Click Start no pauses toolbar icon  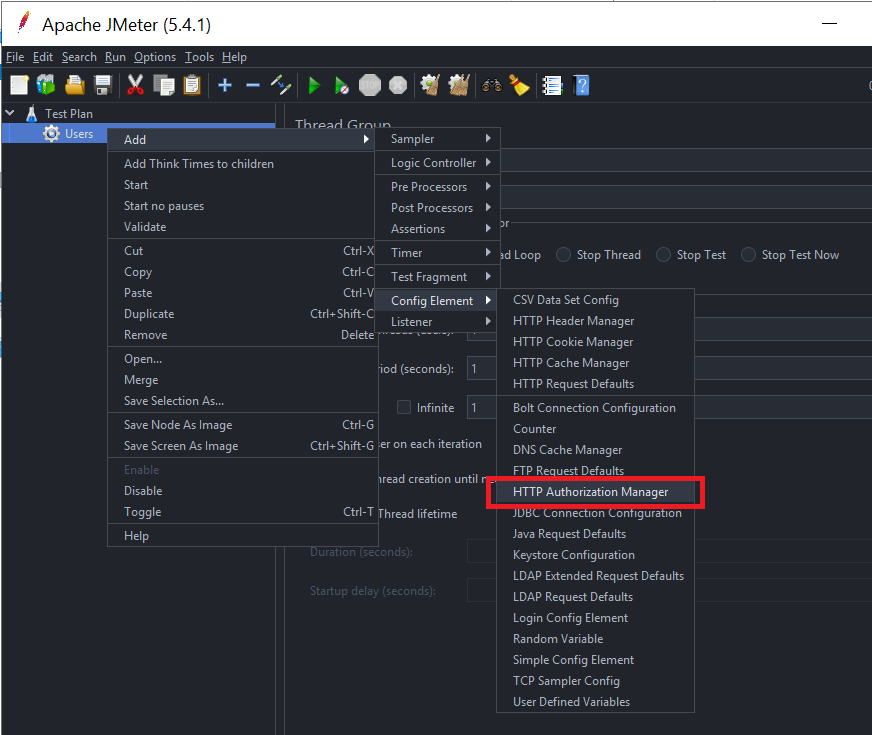(x=341, y=86)
